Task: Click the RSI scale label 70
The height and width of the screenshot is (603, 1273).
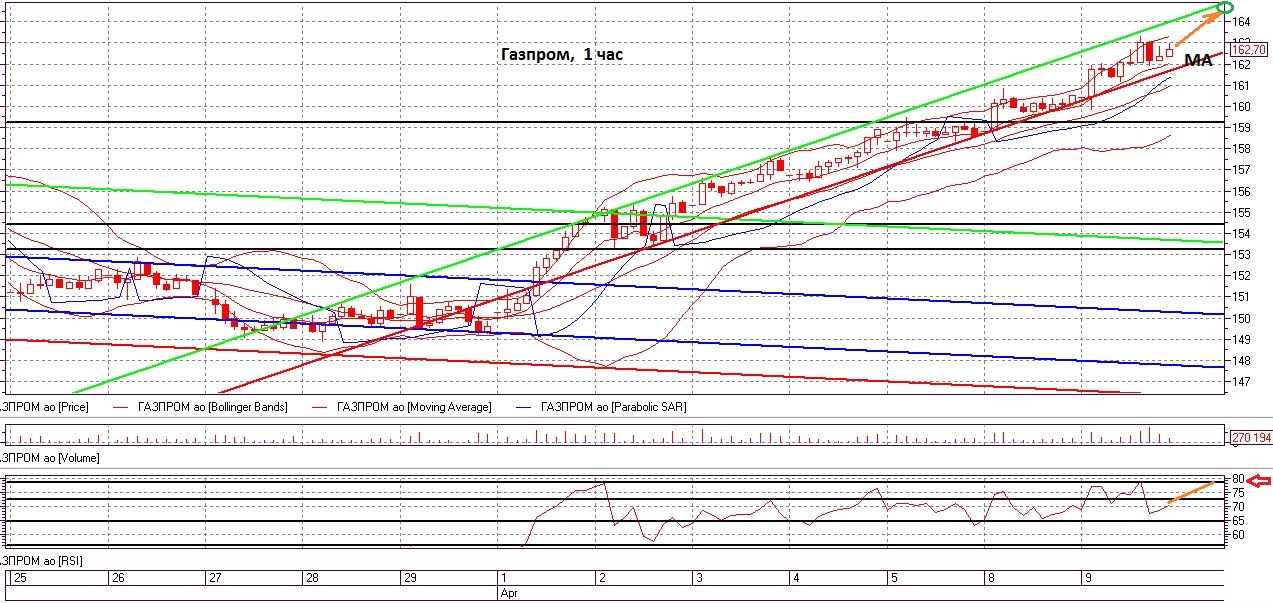Action: tap(1237, 507)
